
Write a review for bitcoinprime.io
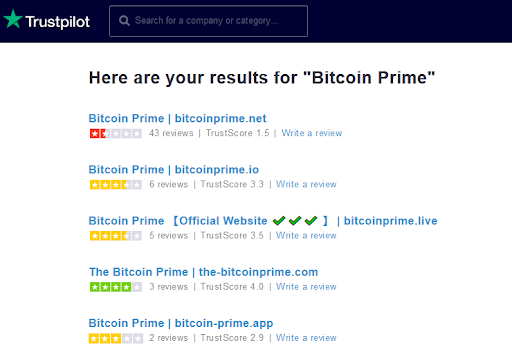pyautogui.click(x=306, y=184)
